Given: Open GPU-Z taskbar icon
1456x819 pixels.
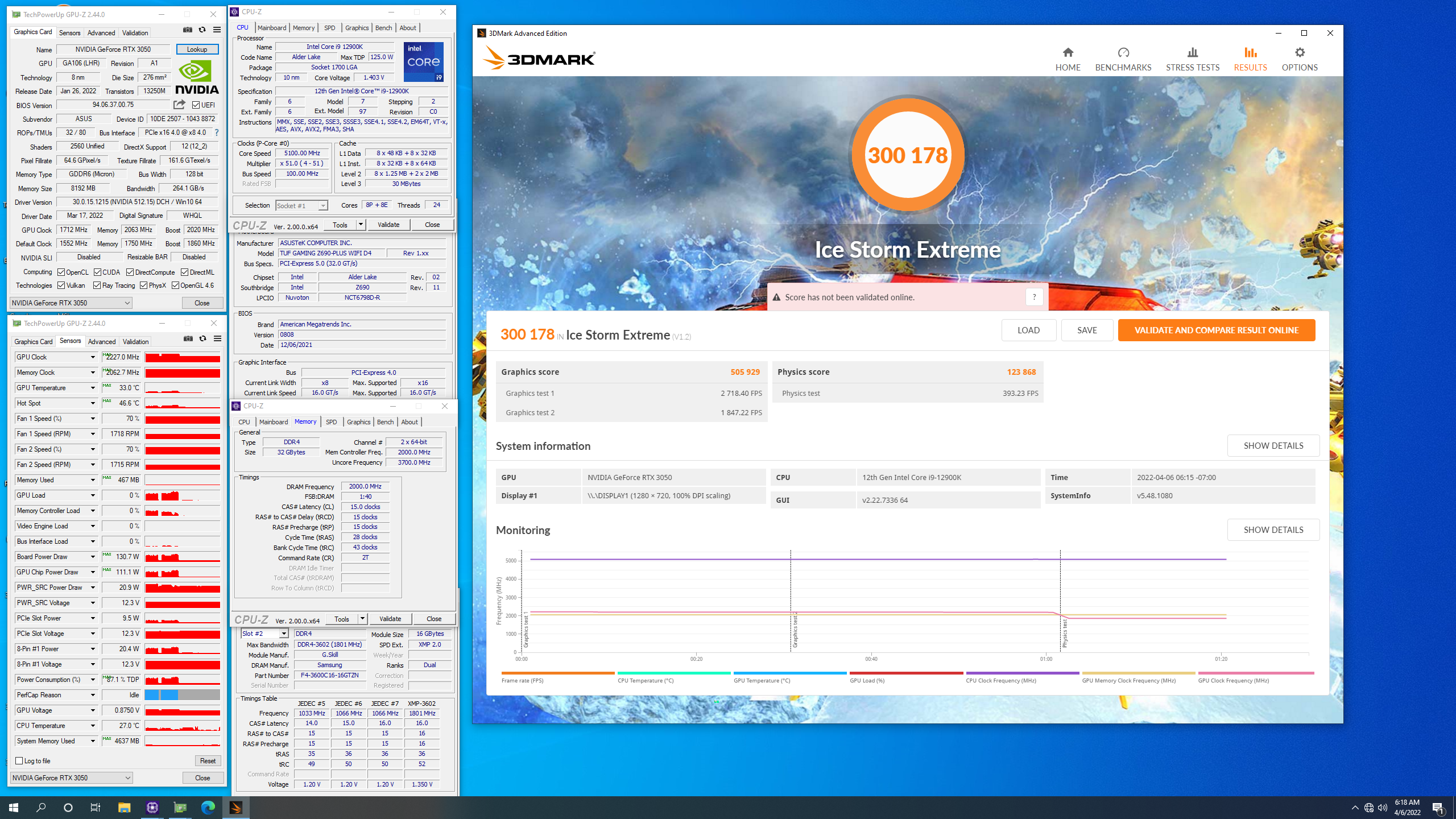Looking at the screenshot, I should pos(180,807).
